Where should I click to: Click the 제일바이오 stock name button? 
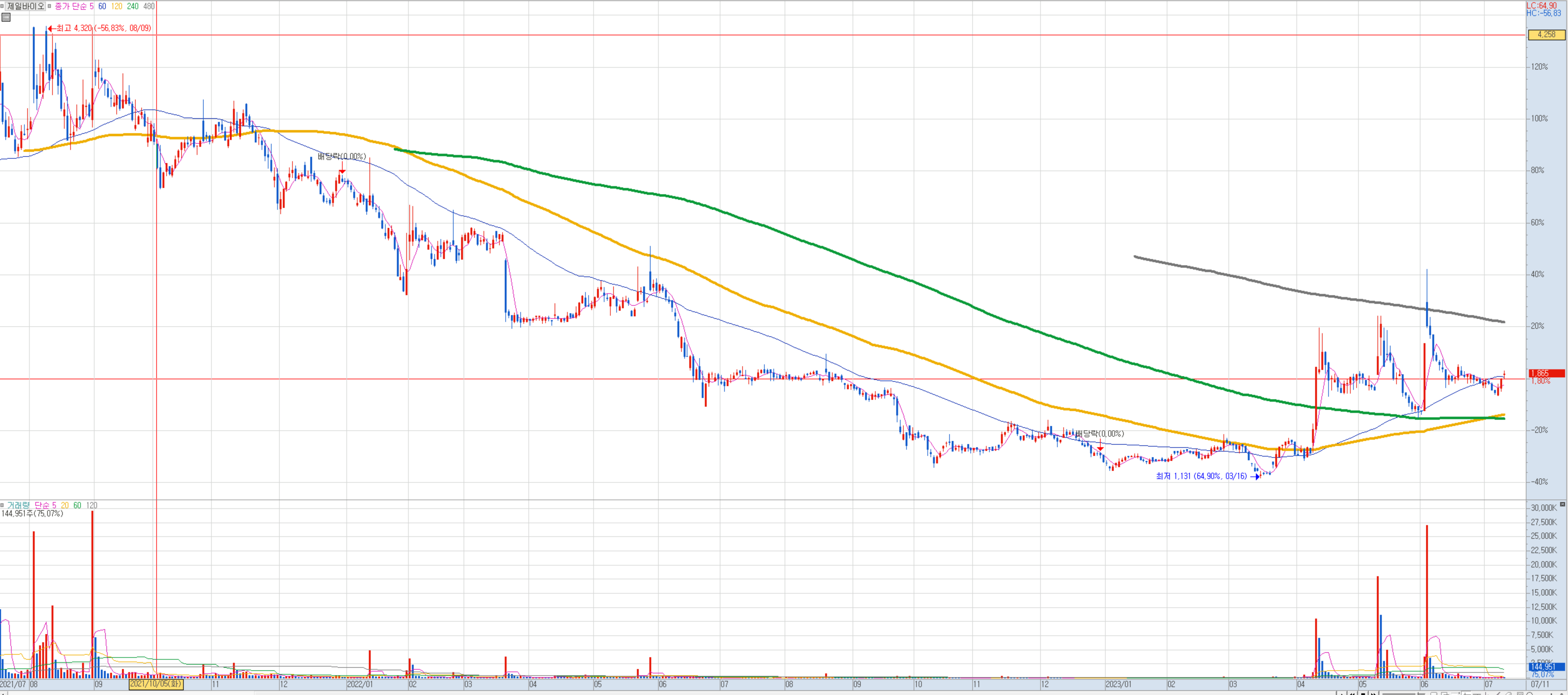click(26, 6)
